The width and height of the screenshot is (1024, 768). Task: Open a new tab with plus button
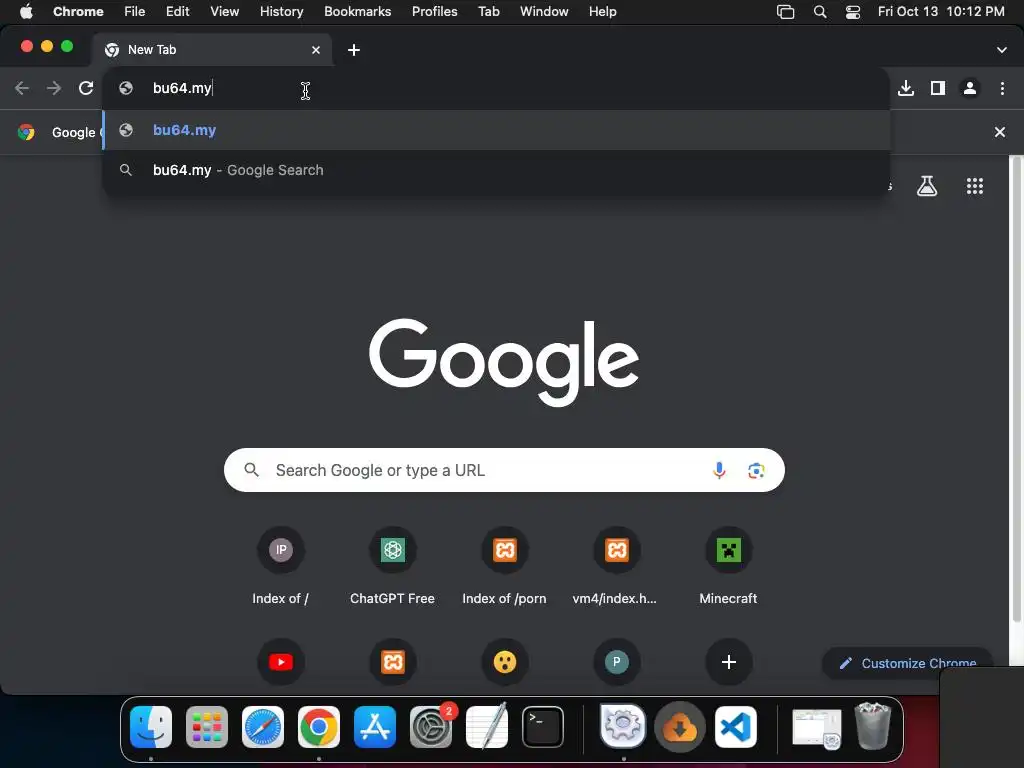point(353,50)
